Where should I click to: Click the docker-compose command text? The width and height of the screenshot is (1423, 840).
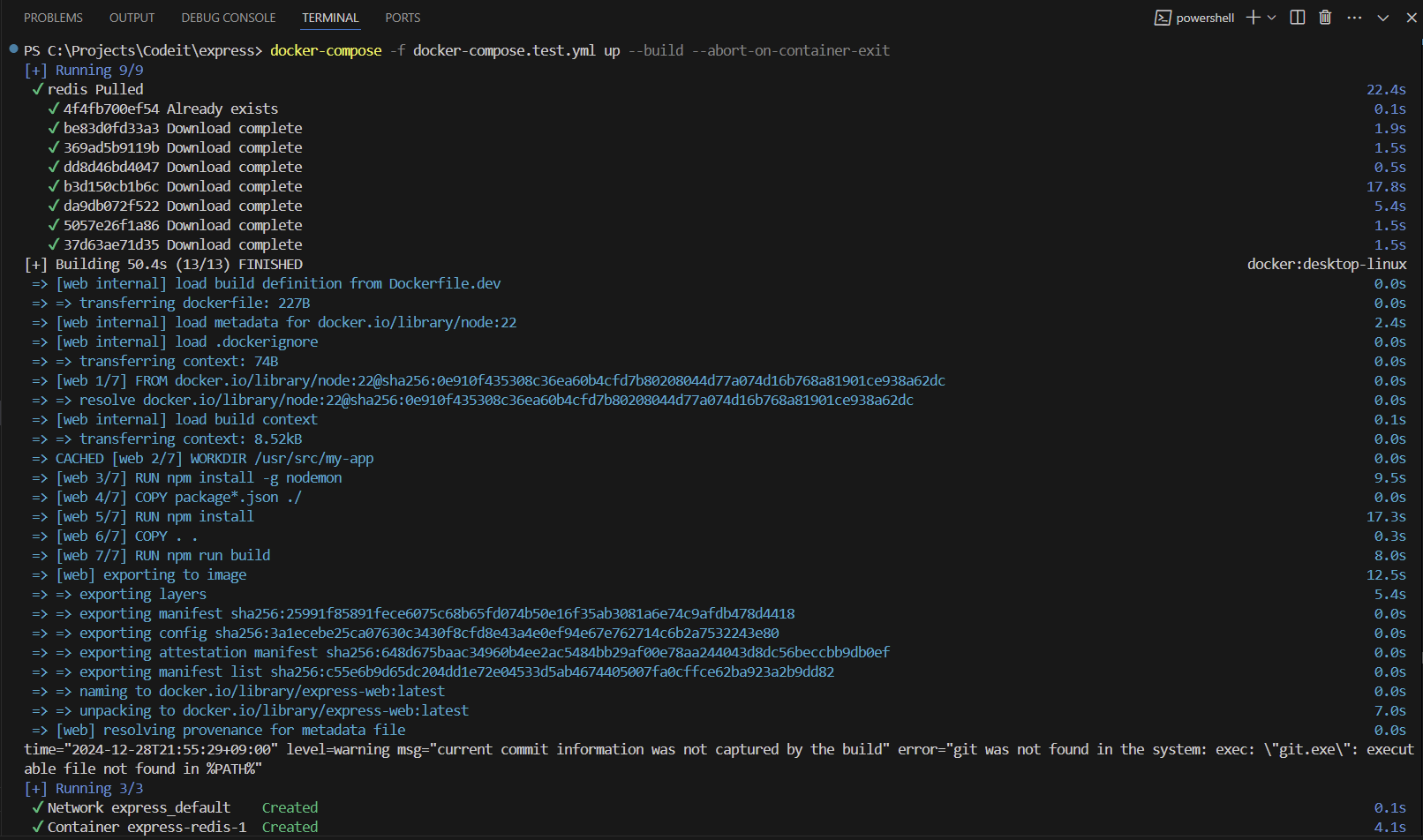(326, 50)
